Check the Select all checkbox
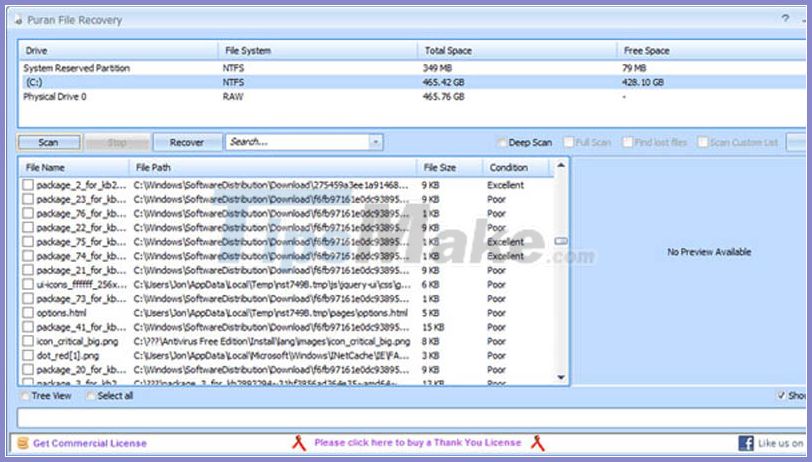This screenshot has height=462, width=812. click(91, 396)
